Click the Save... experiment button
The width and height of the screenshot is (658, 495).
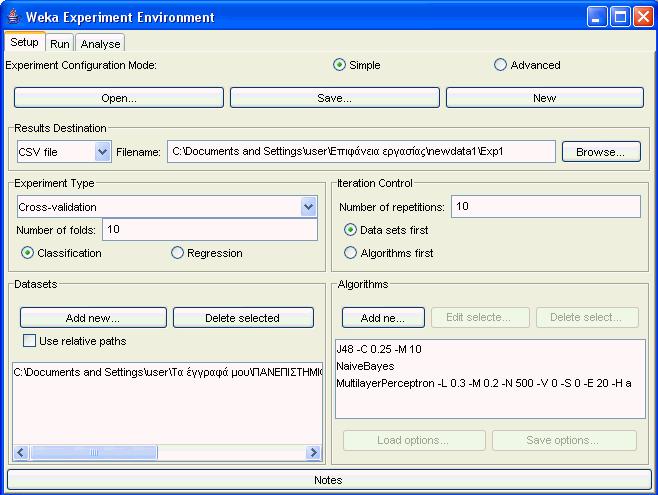tap(334, 98)
